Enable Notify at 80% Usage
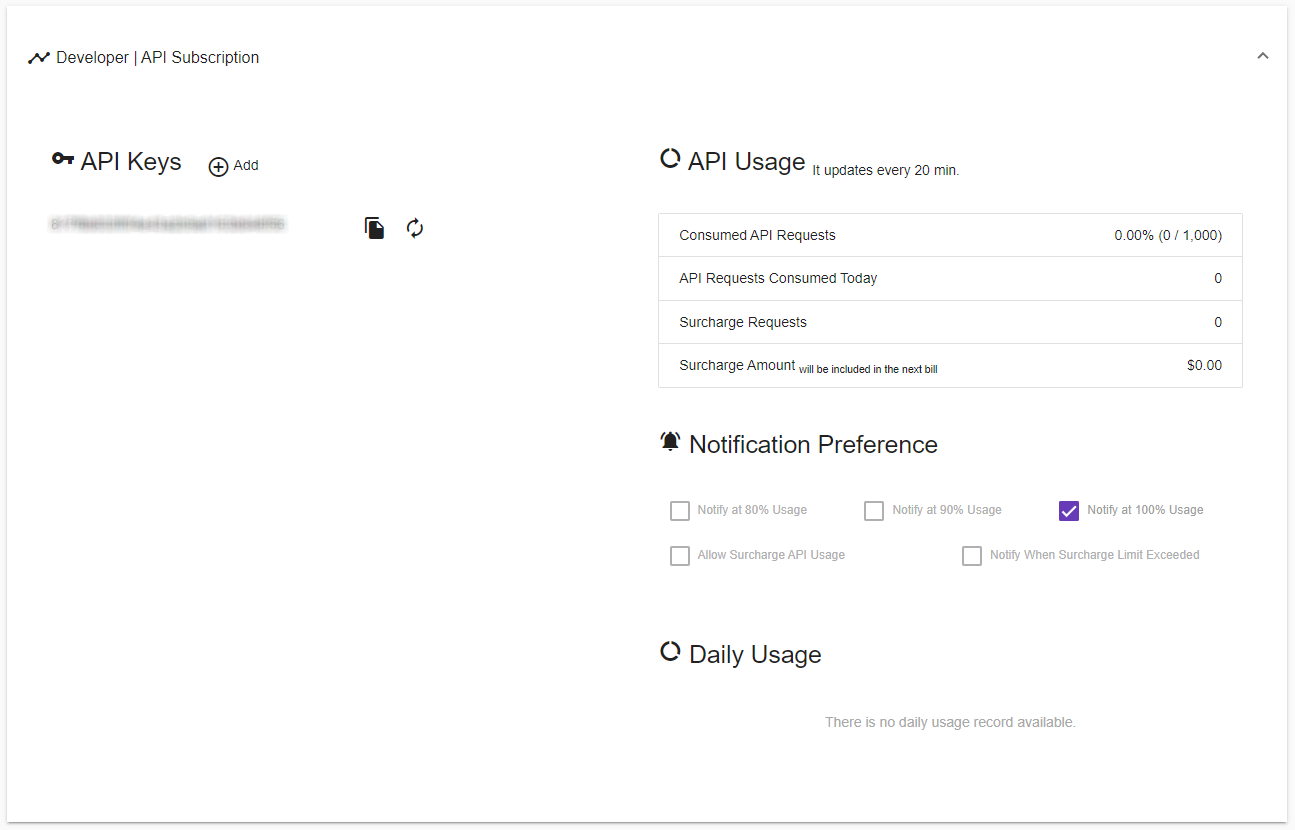The height and width of the screenshot is (830, 1295). click(680, 510)
